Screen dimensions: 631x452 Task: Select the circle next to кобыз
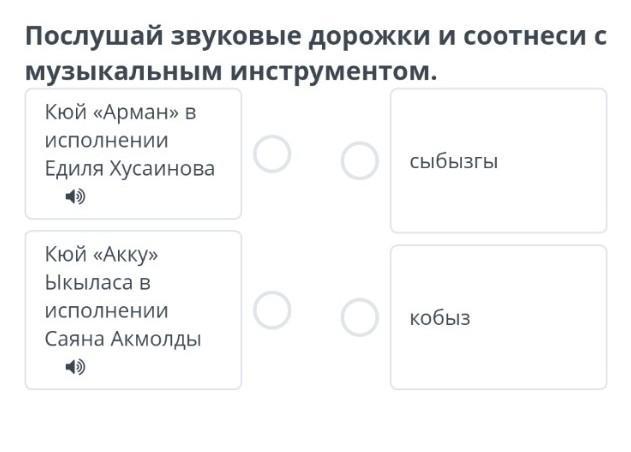(360, 318)
